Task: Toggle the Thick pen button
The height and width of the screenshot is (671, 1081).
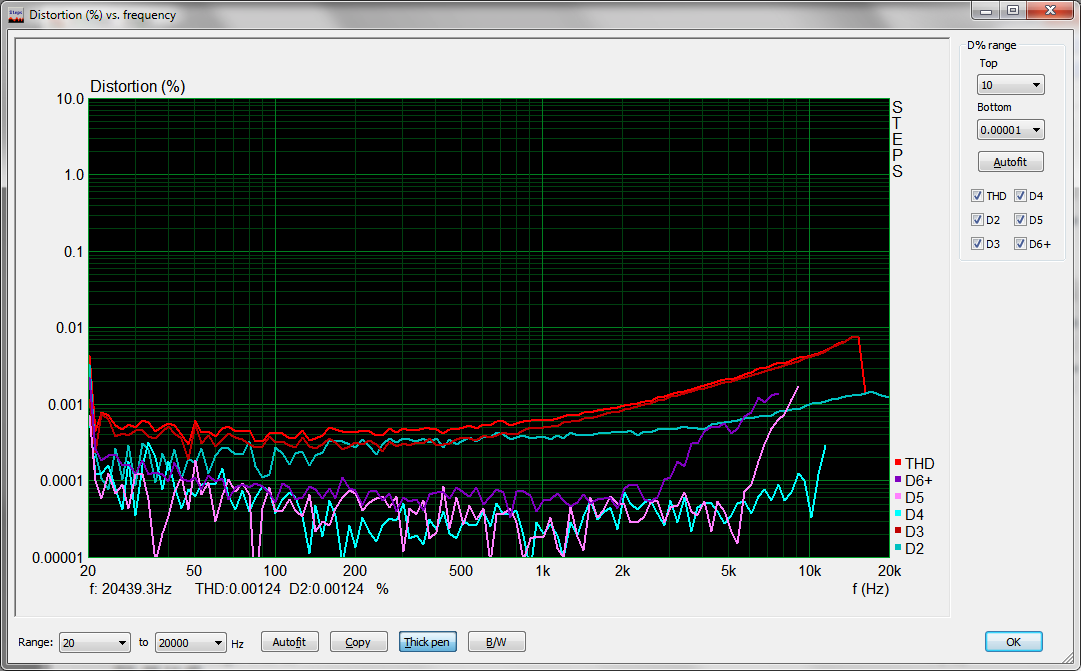Action: (426, 642)
